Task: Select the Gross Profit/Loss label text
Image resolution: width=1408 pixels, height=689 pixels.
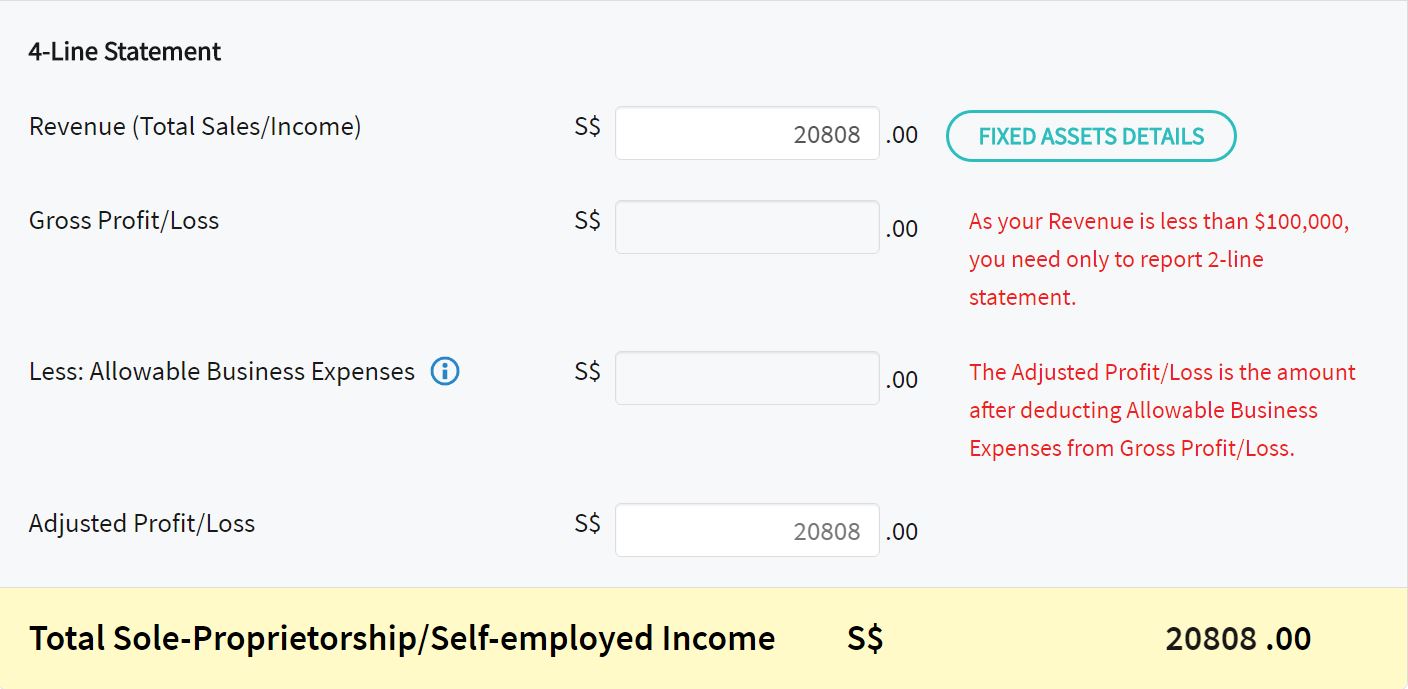Action: (124, 221)
